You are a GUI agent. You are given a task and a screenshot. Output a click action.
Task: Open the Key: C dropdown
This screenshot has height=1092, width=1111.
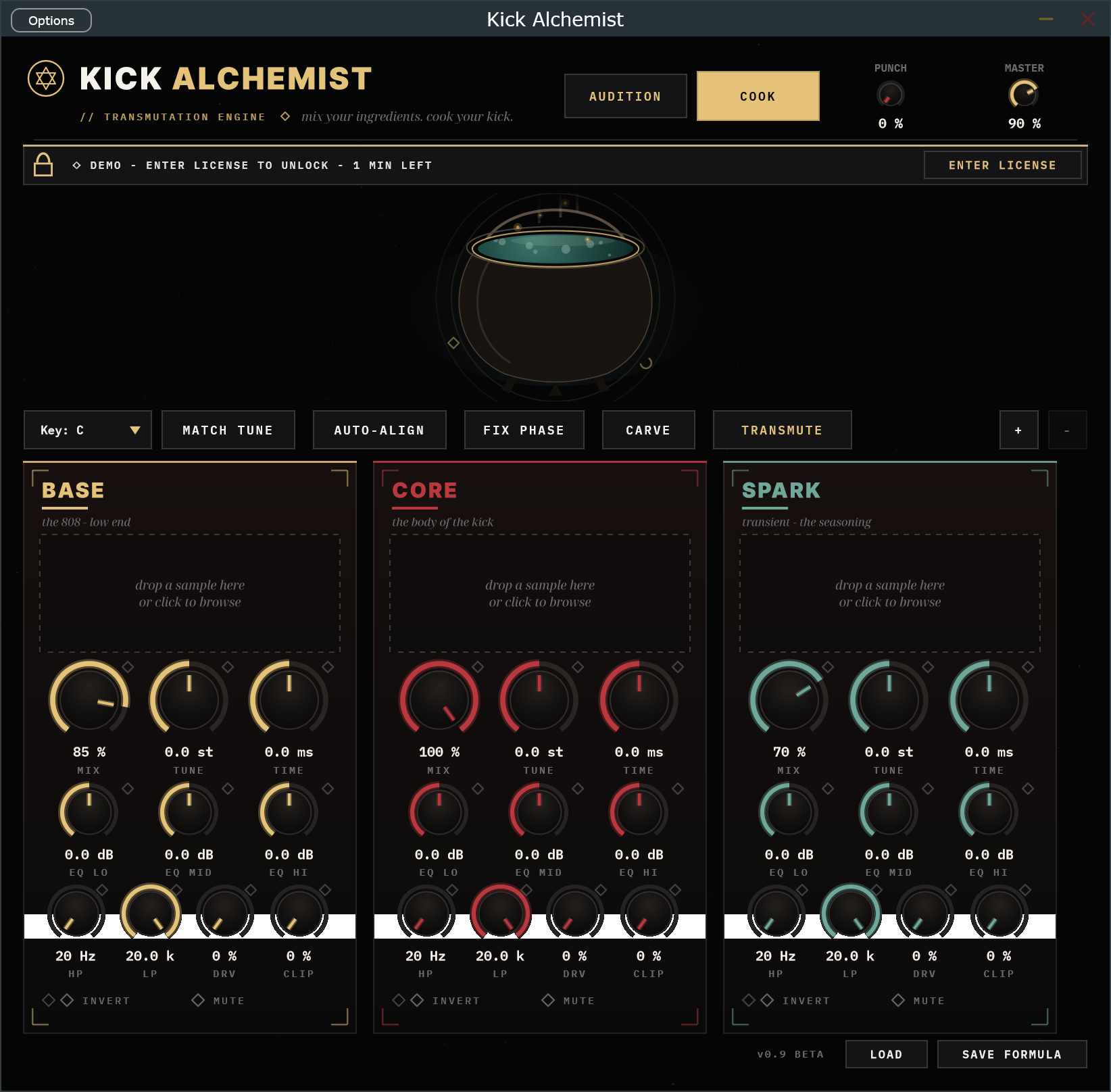88,430
